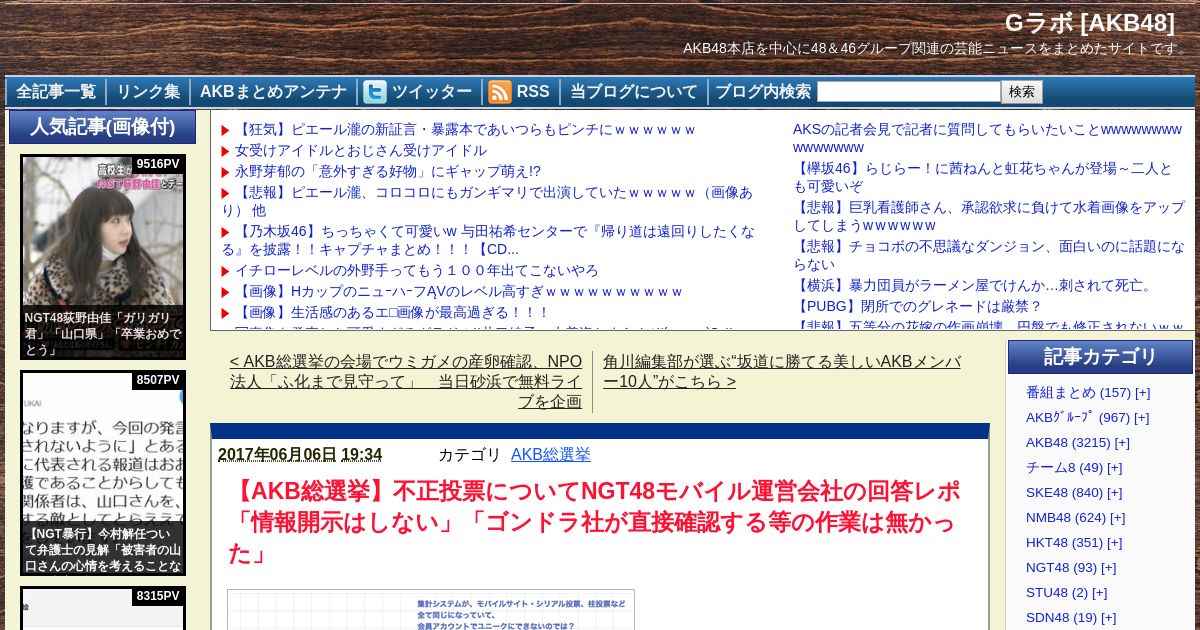Open the 当ブログについて menu item
This screenshot has width=1200, height=630.
[634, 92]
